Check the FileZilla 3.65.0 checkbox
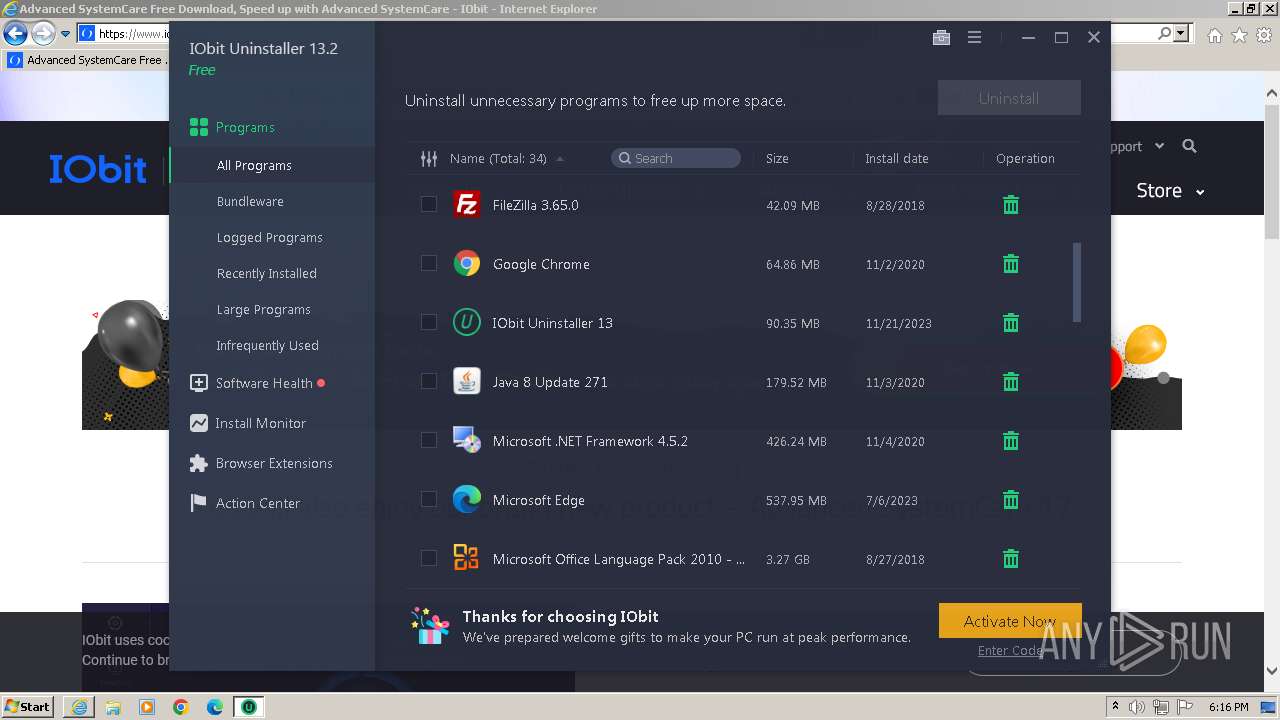The image size is (1280, 720). coord(429,205)
